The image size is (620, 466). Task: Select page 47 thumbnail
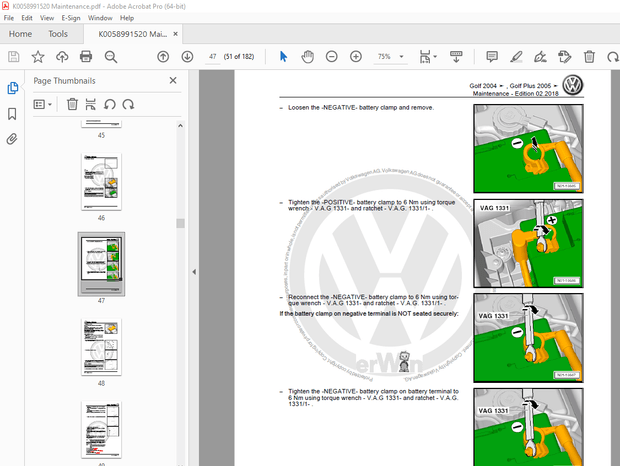pyautogui.click(x=101, y=264)
